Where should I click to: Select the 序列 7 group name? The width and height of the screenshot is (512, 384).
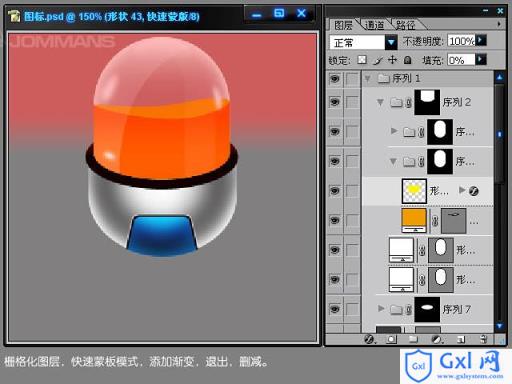coord(457,310)
